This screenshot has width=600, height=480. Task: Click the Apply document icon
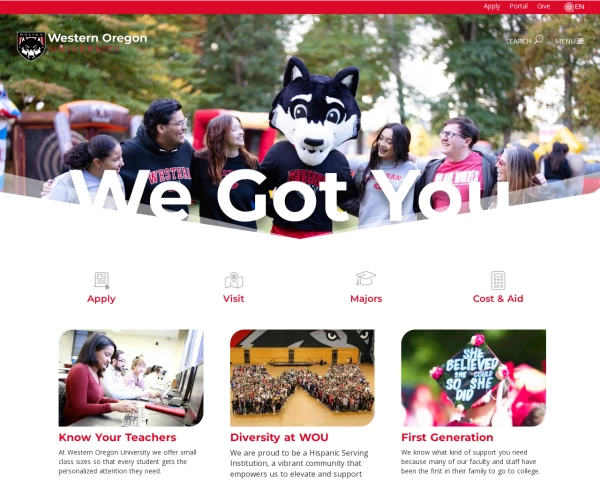point(102,280)
